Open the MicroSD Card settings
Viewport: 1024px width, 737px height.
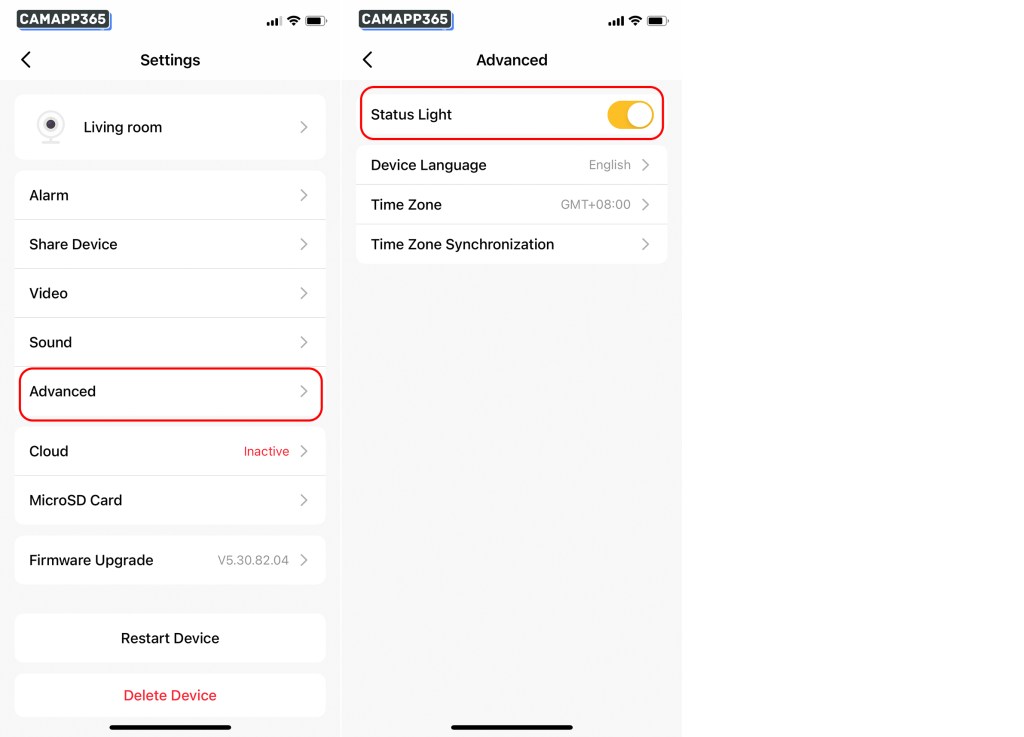pos(170,500)
